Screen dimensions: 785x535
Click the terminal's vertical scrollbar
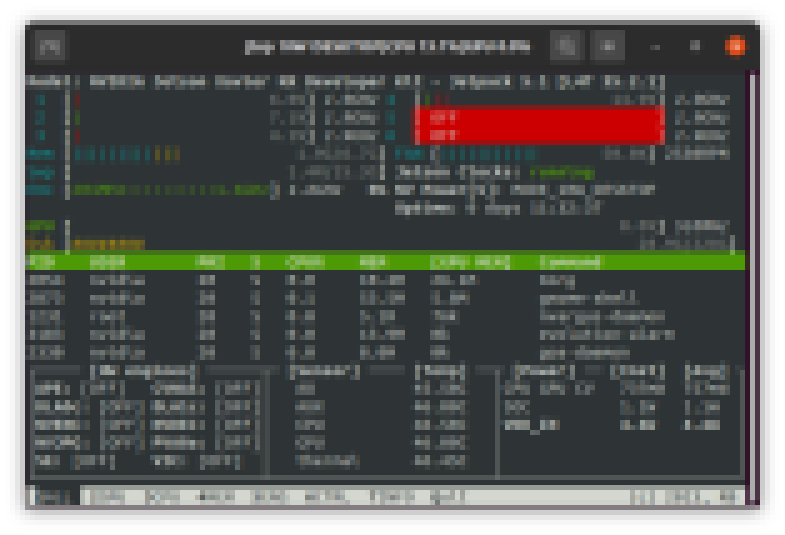click(752, 288)
